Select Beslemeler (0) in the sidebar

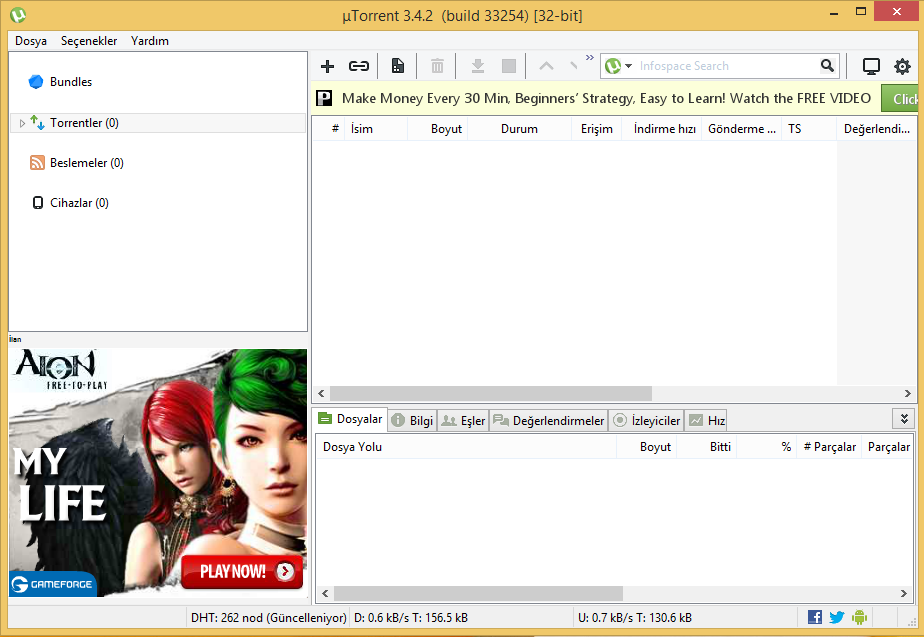pyautogui.click(x=86, y=163)
